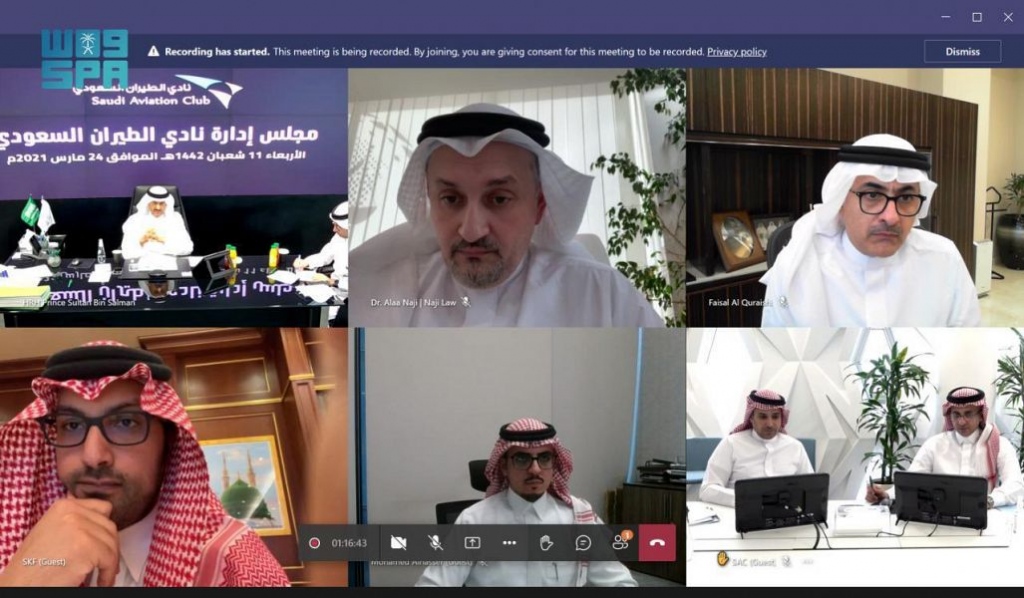Raise your hand in the meeting

(546, 543)
